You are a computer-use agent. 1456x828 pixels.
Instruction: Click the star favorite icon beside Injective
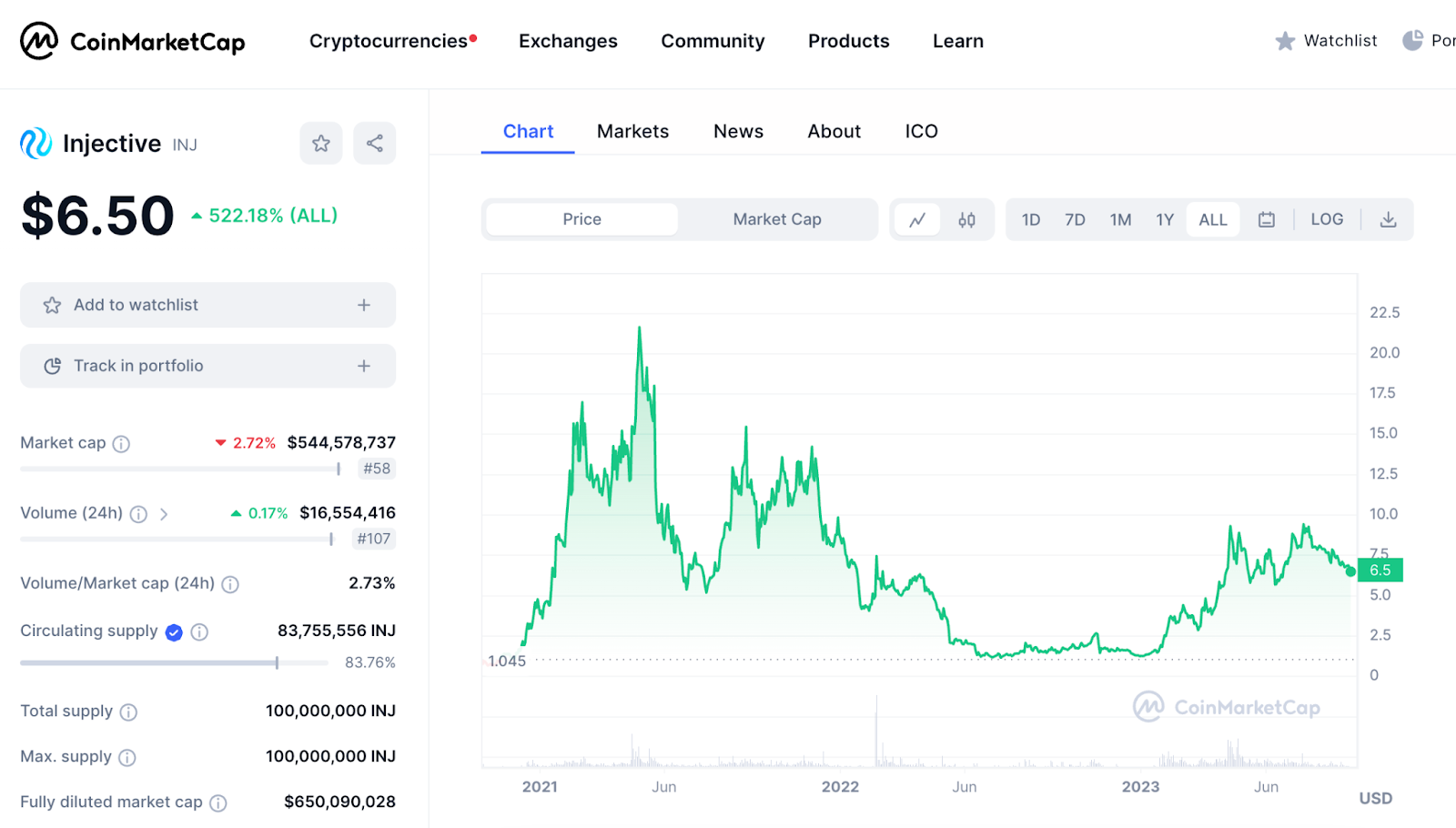pos(320,144)
